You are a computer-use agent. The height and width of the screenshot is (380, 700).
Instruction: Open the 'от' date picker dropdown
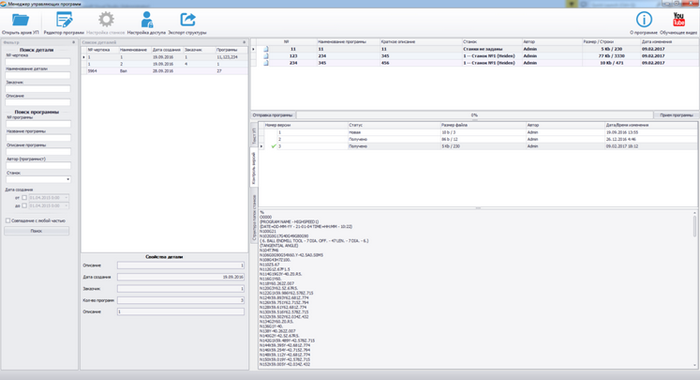67,198
